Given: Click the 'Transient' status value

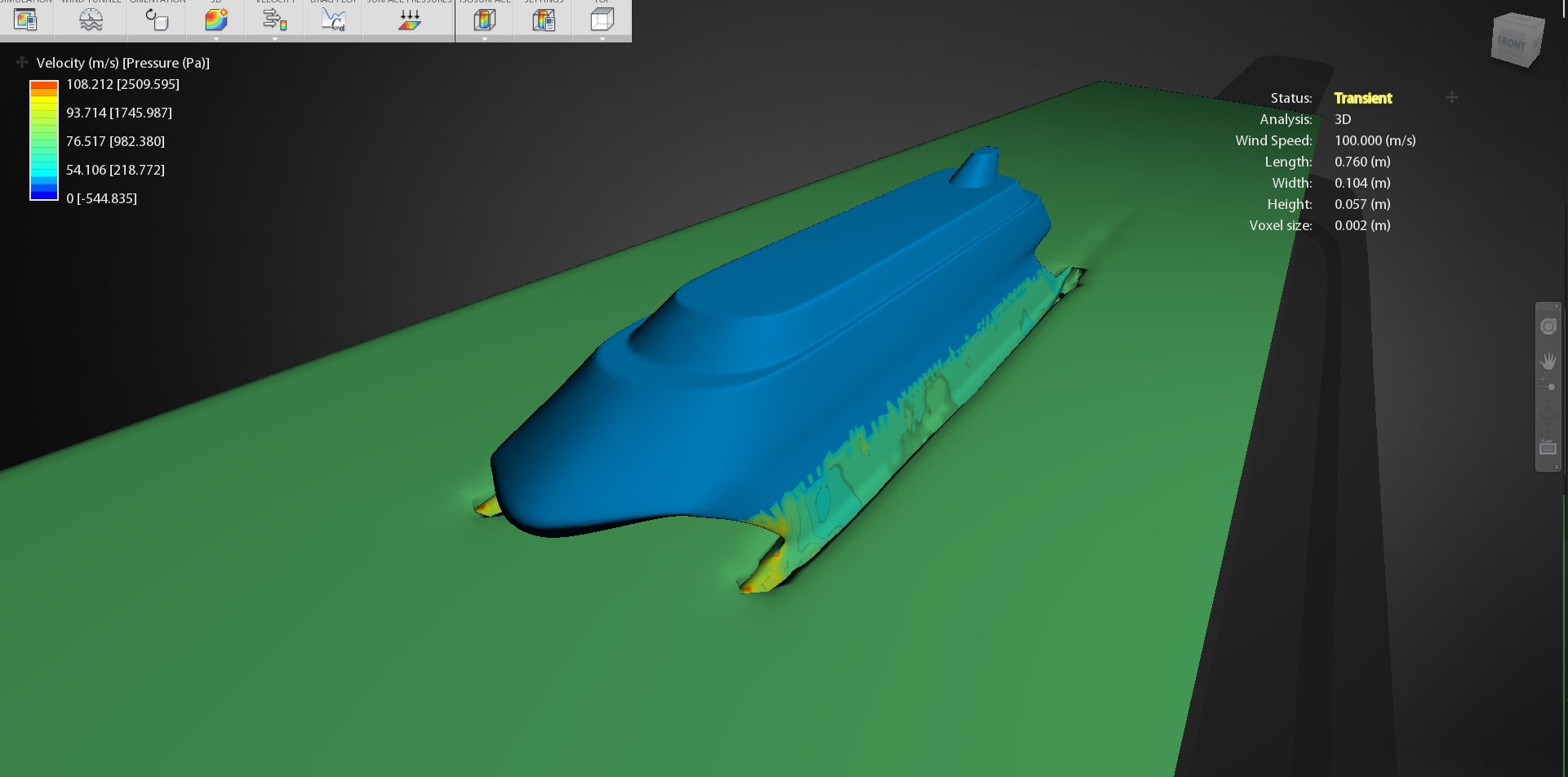Looking at the screenshot, I should tap(1363, 98).
